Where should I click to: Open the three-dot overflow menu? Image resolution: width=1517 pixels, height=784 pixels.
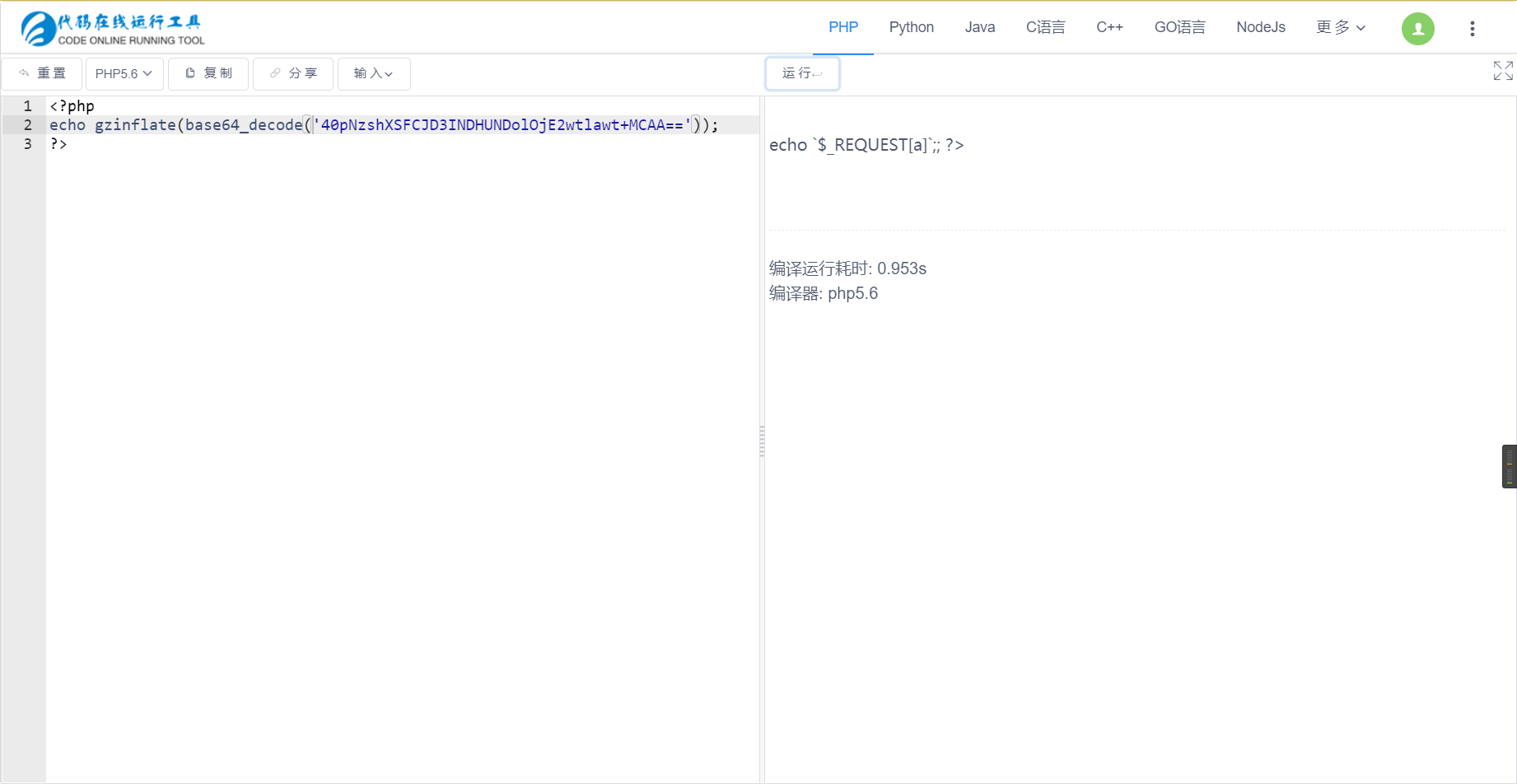click(x=1473, y=28)
